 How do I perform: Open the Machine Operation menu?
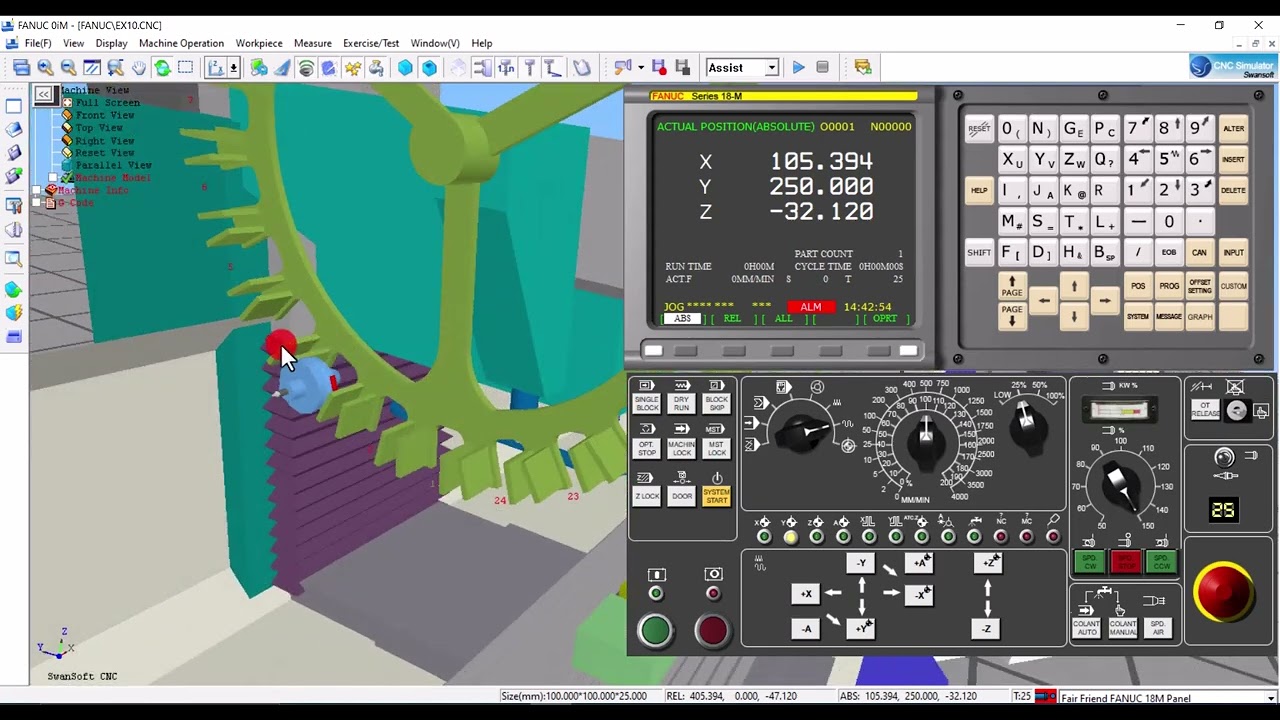pyautogui.click(x=181, y=43)
